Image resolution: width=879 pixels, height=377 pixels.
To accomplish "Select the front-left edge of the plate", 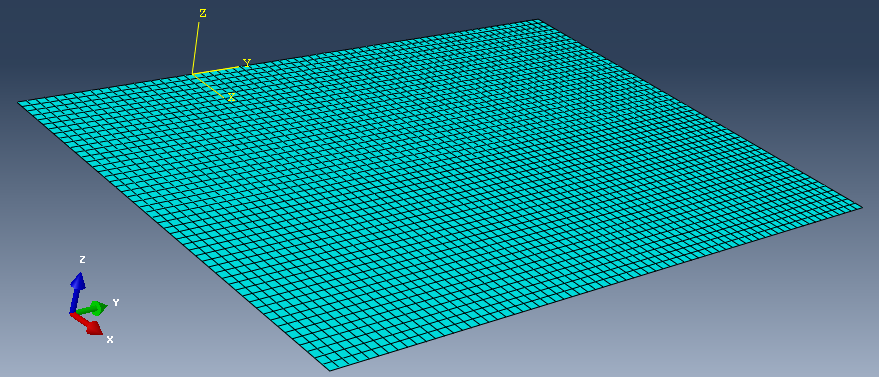I will (174, 235).
